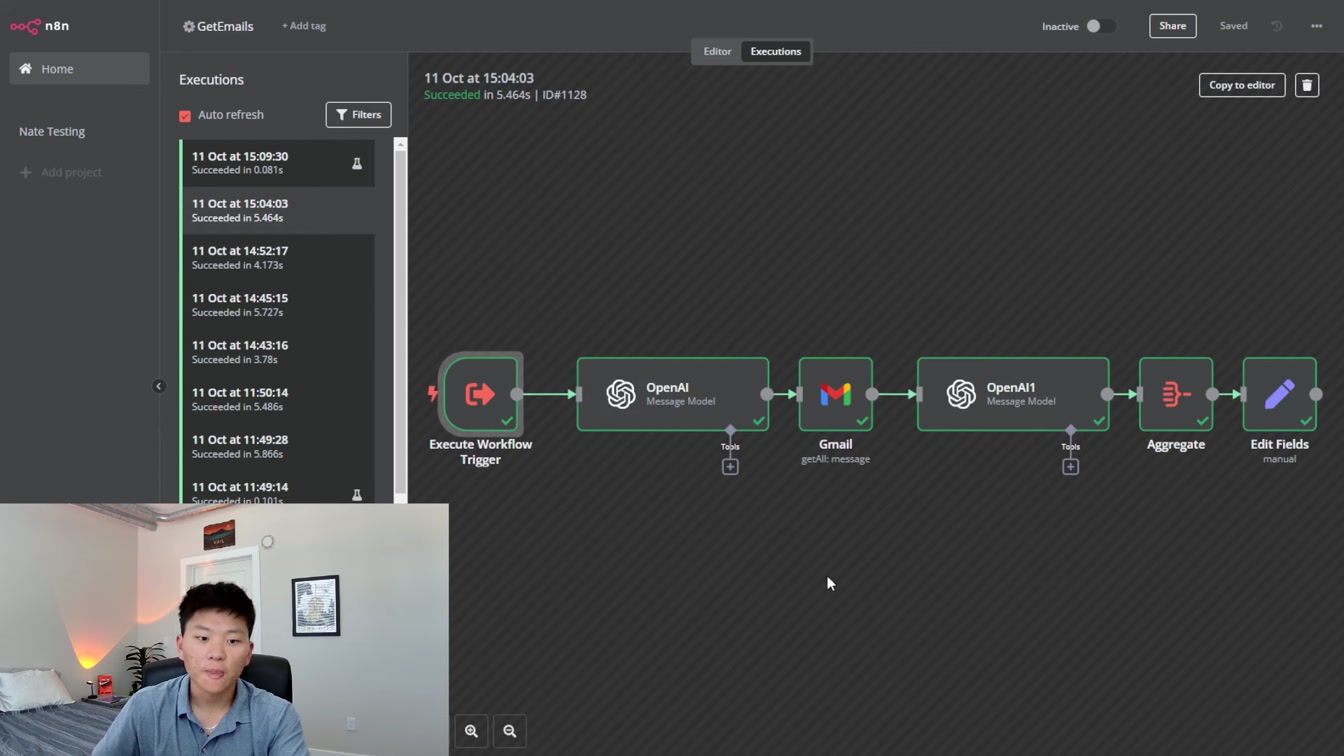Select the 11 Oct at 14:43:16 execution
This screenshot has height=756, width=1344.
point(278,352)
